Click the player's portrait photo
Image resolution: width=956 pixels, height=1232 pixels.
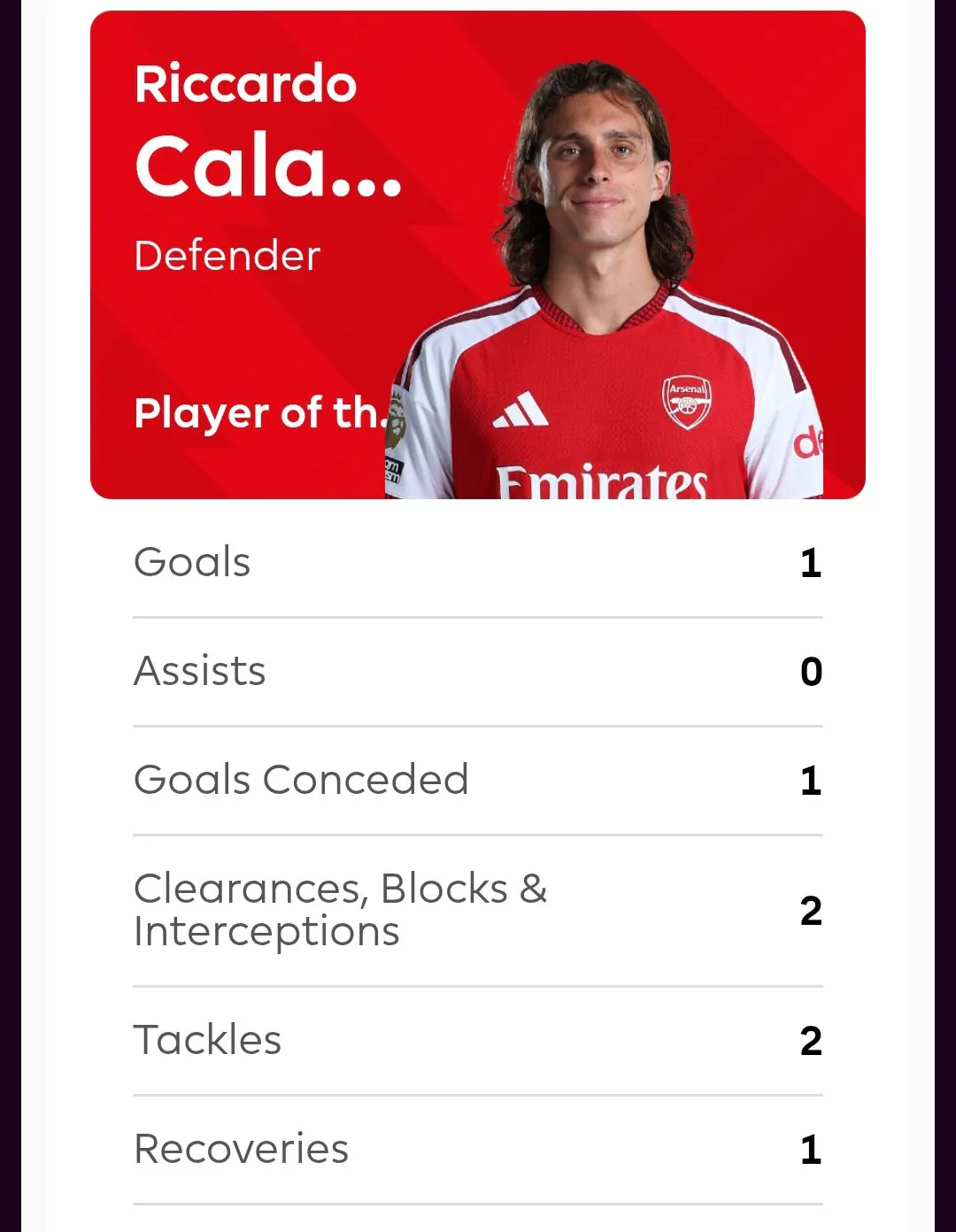tap(605, 280)
